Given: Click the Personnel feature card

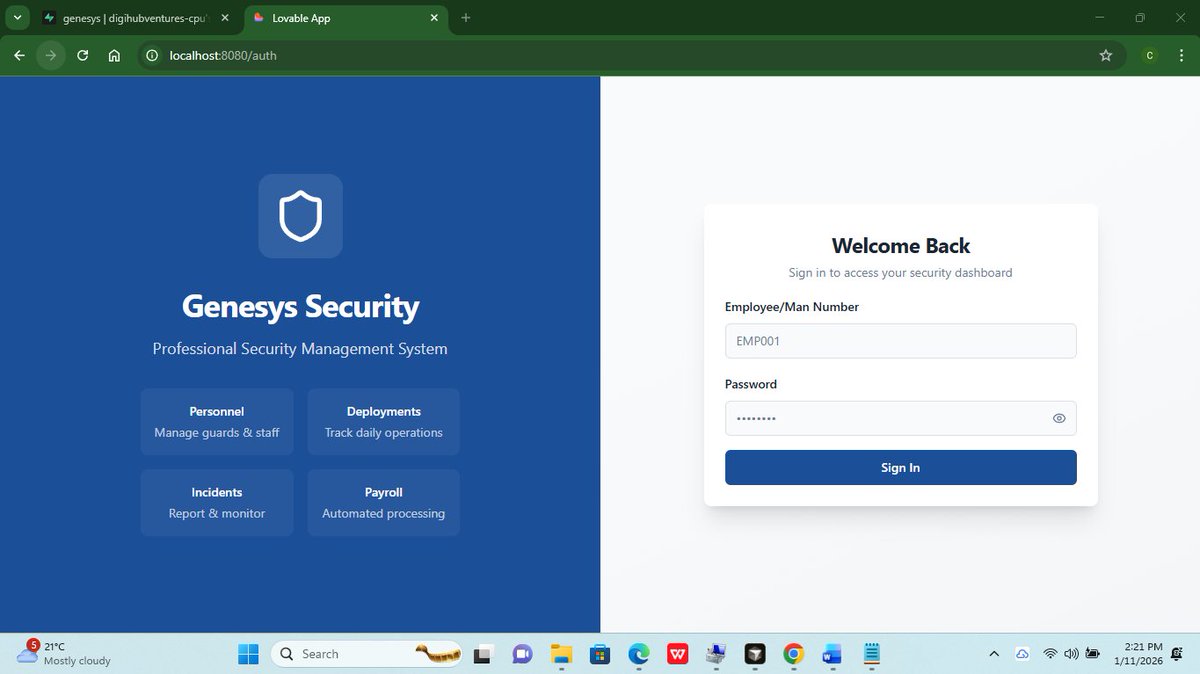Looking at the screenshot, I should (x=217, y=422).
